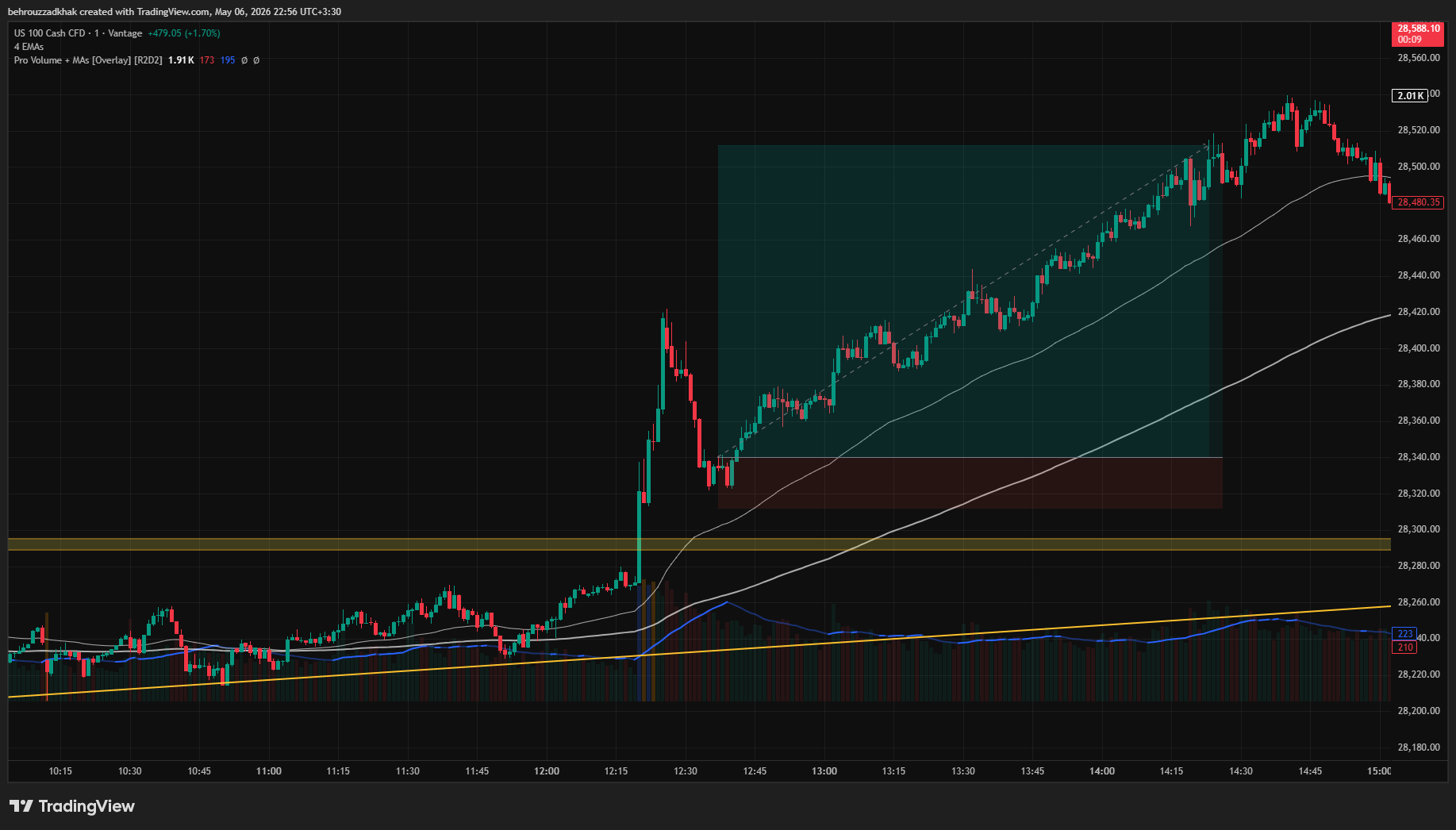
Task: Click the yellow horizontal support zone band
Action: click(699, 544)
